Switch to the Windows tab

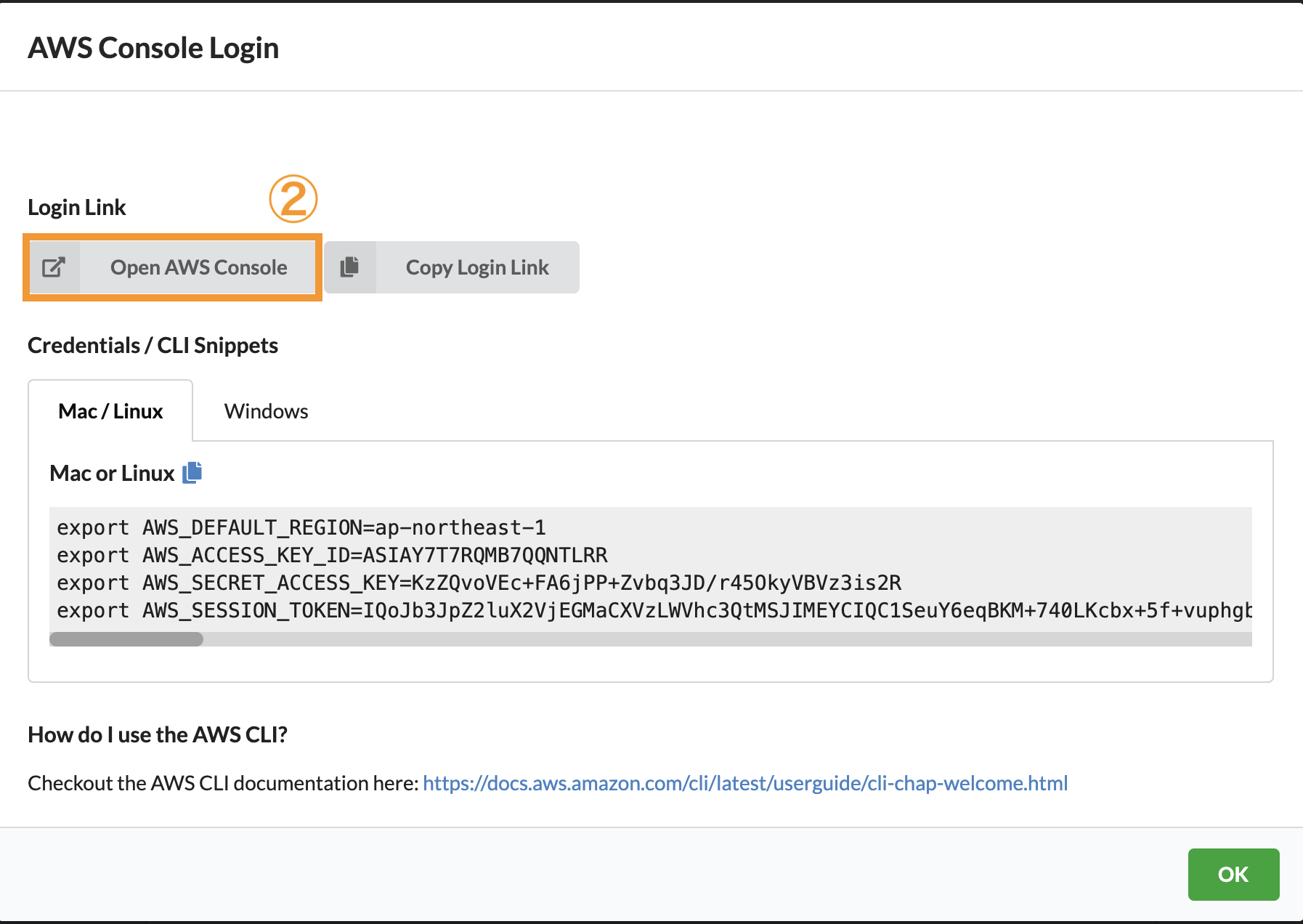(x=267, y=411)
